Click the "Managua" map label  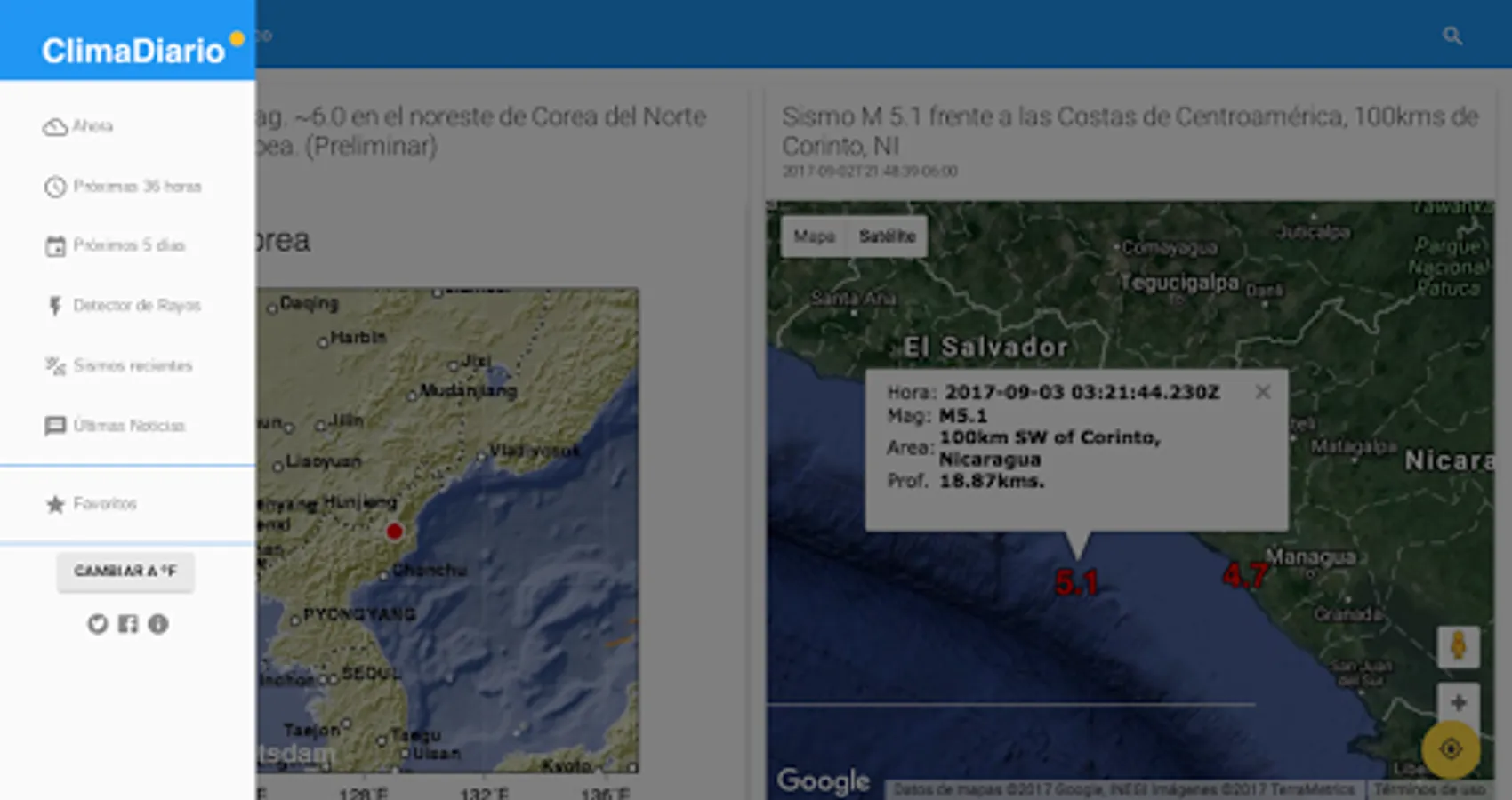pyautogui.click(x=1311, y=557)
